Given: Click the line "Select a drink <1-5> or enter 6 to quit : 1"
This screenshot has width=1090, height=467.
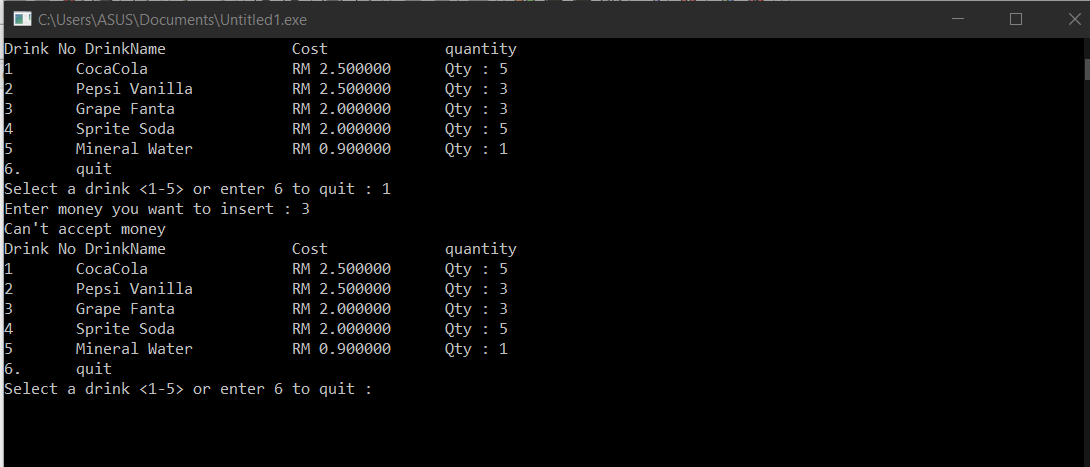Looking at the screenshot, I should (x=197, y=189).
